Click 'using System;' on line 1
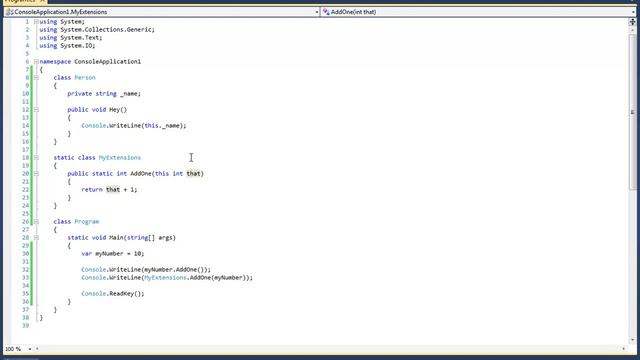The width and height of the screenshot is (640, 360). click(62, 22)
